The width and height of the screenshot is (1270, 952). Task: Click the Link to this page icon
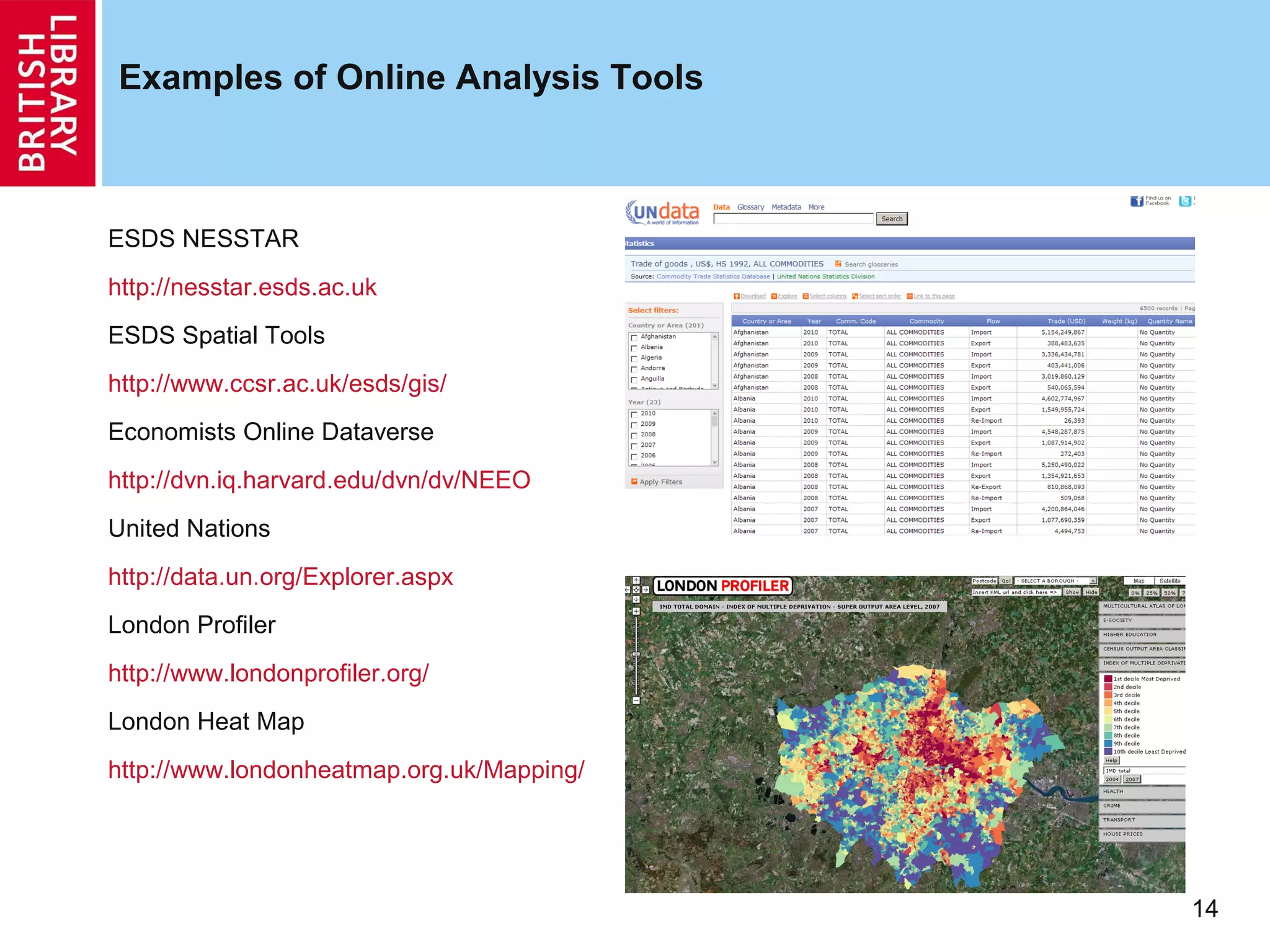(910, 296)
